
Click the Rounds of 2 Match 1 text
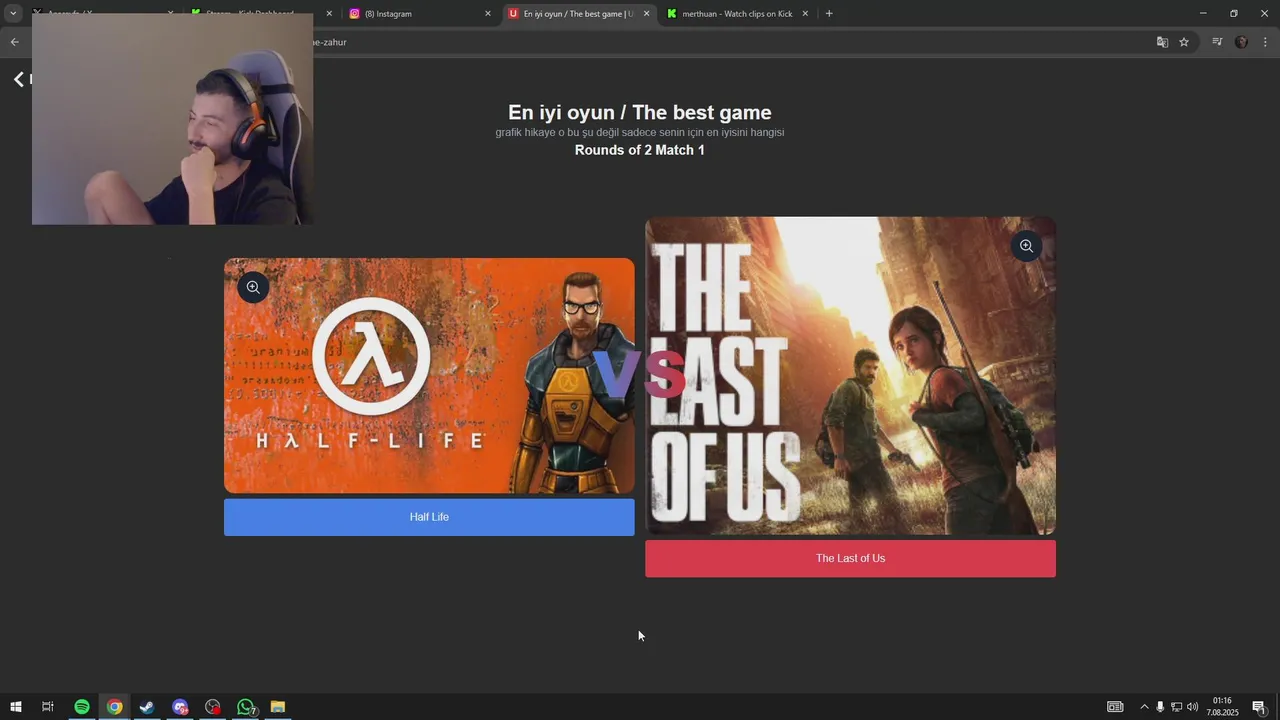pos(640,150)
